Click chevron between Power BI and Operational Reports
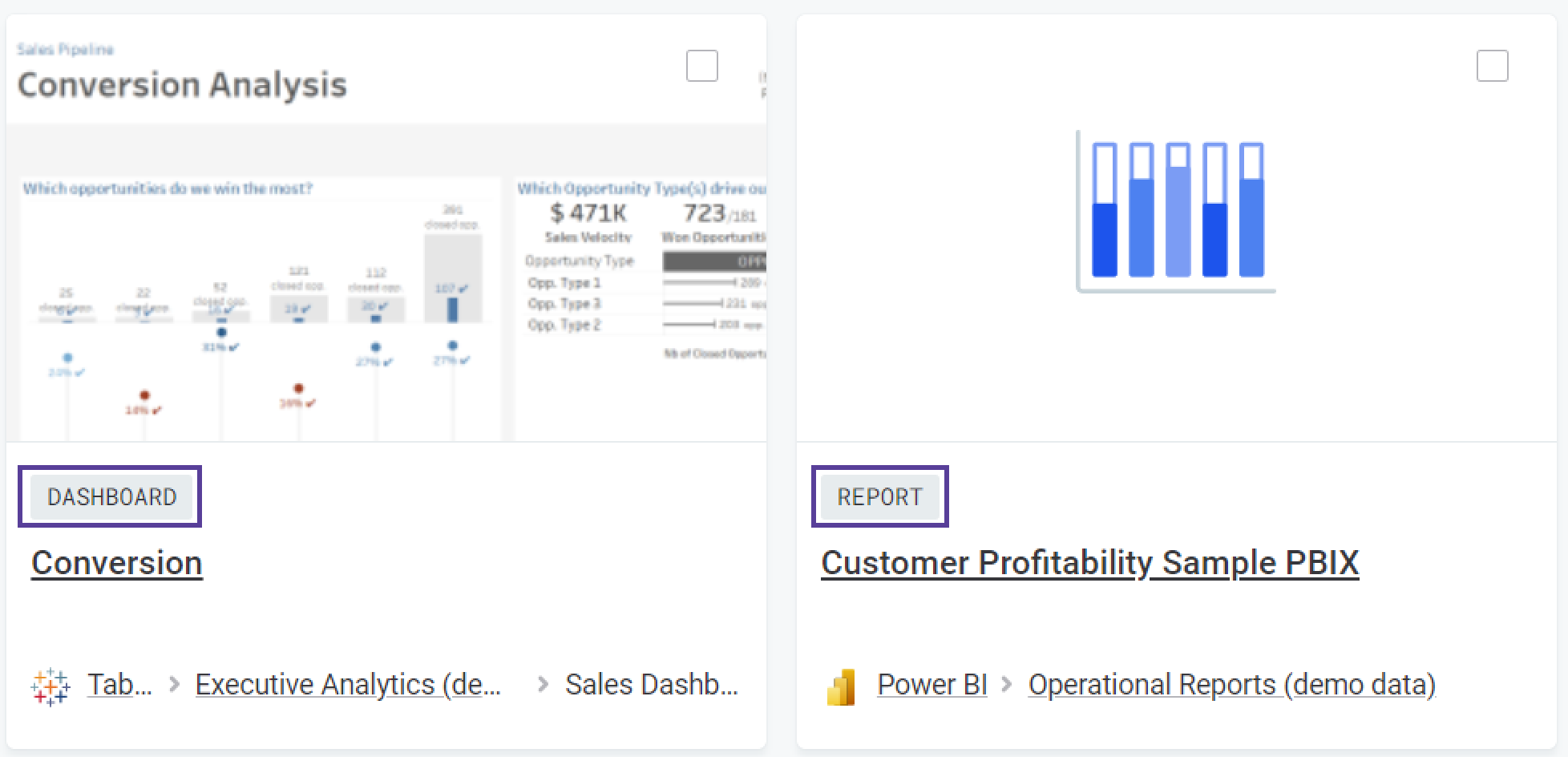This screenshot has width=1568, height=757. point(1008,685)
